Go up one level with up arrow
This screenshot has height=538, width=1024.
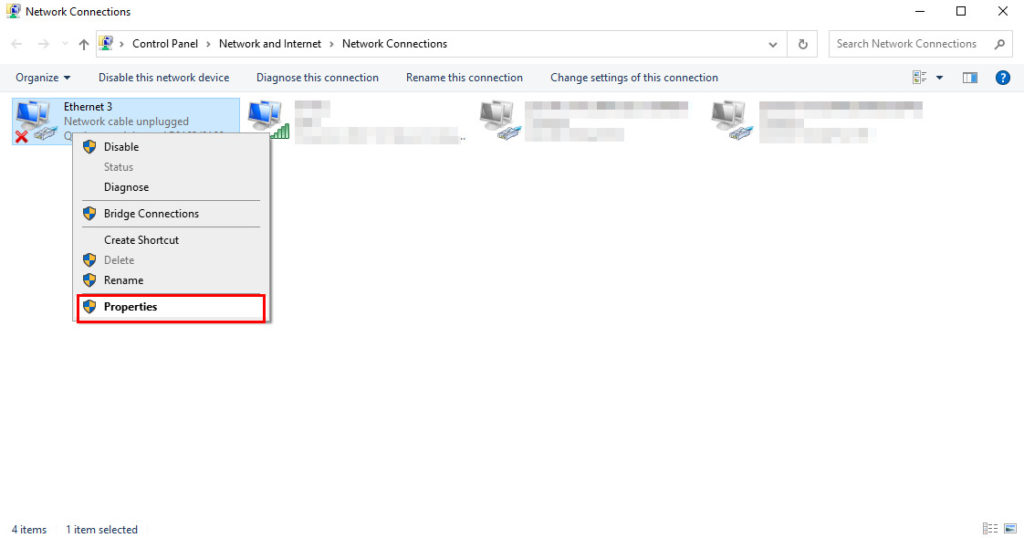coord(83,44)
